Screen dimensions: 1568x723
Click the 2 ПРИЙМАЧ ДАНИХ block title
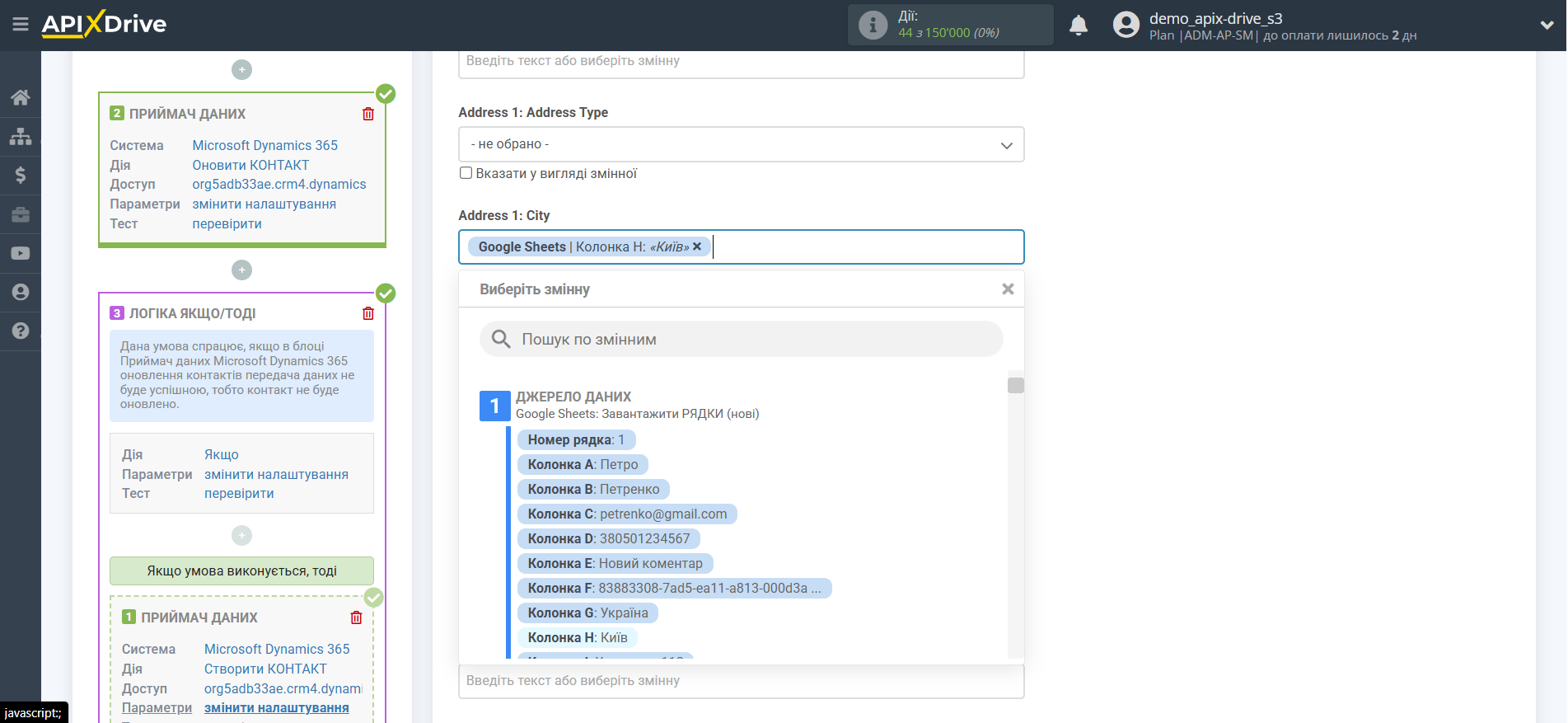tap(187, 114)
